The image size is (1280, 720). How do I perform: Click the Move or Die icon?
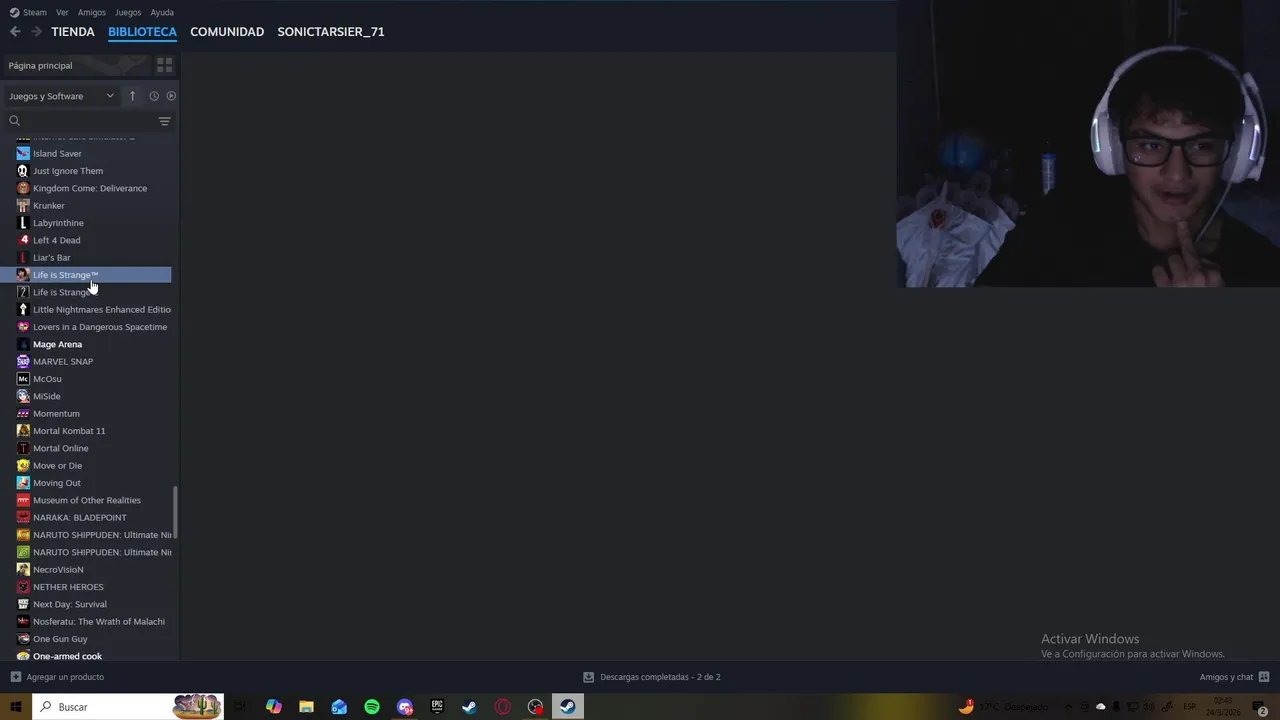coord(23,466)
